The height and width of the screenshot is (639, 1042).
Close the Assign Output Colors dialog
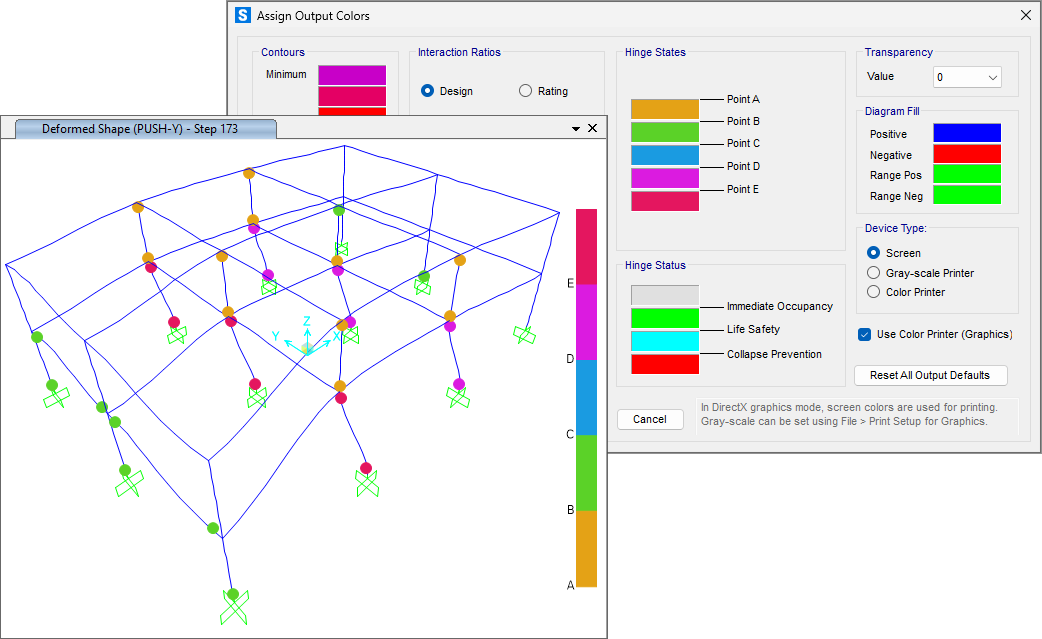click(x=1025, y=16)
